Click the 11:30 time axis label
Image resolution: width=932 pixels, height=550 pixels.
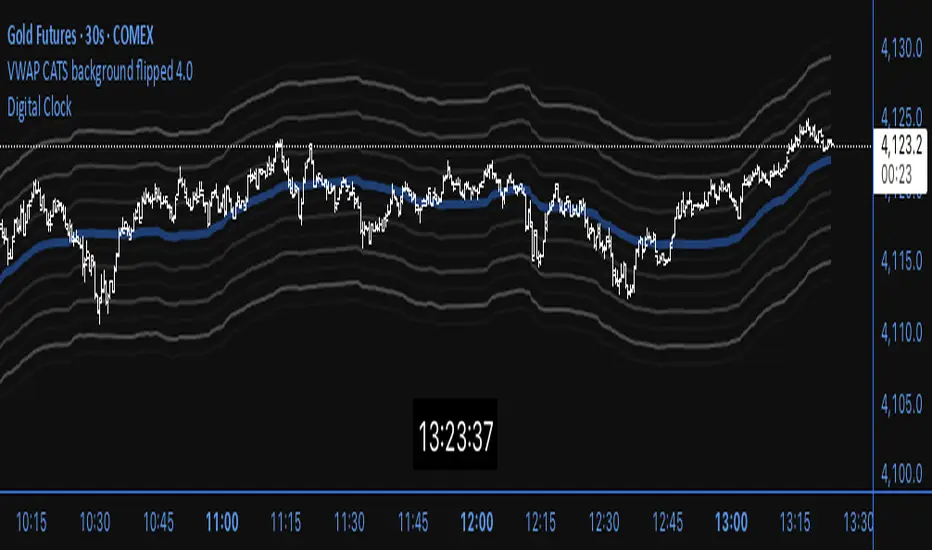coord(349,523)
